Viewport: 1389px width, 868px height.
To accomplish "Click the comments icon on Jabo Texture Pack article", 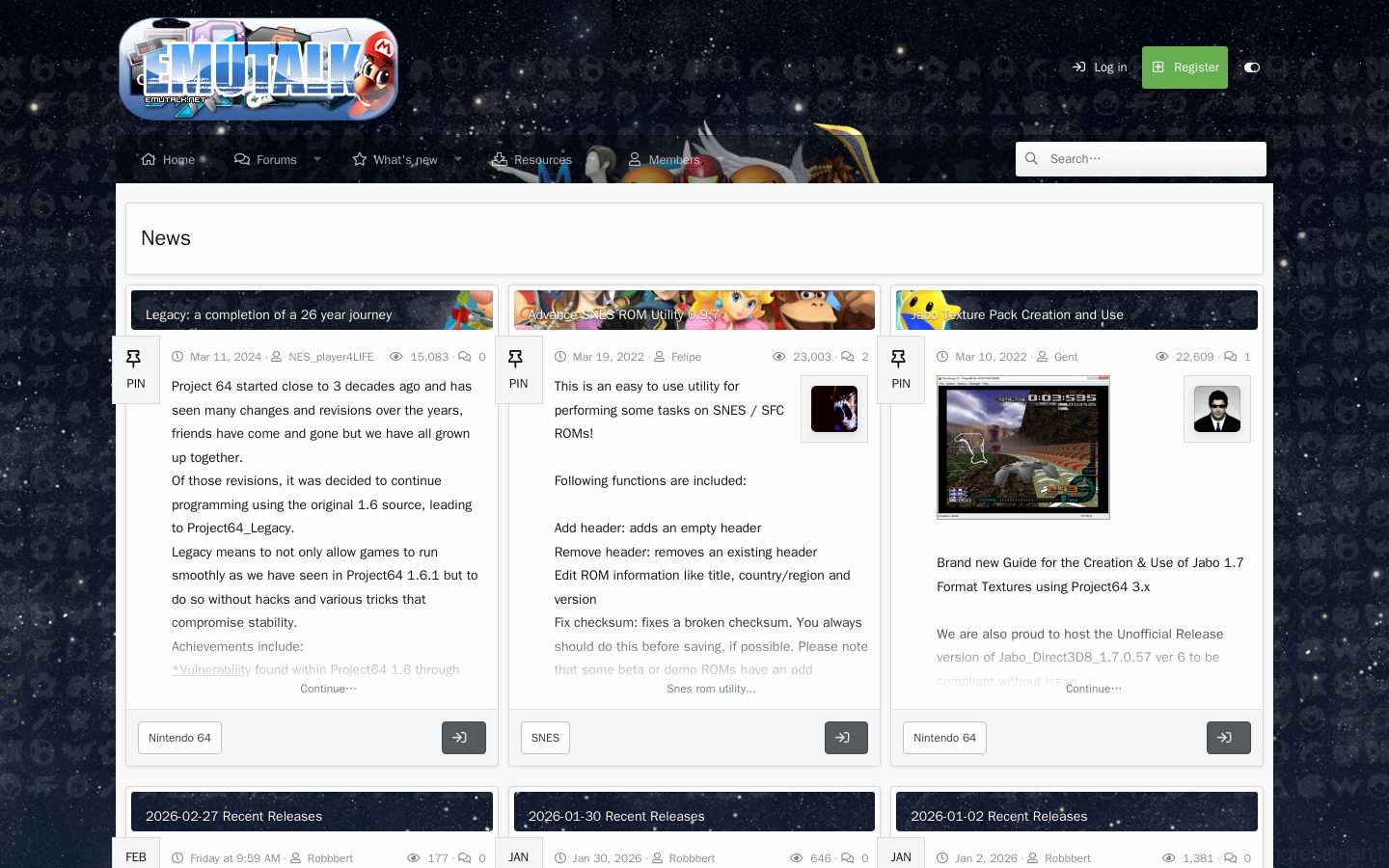I will pos(1230,357).
